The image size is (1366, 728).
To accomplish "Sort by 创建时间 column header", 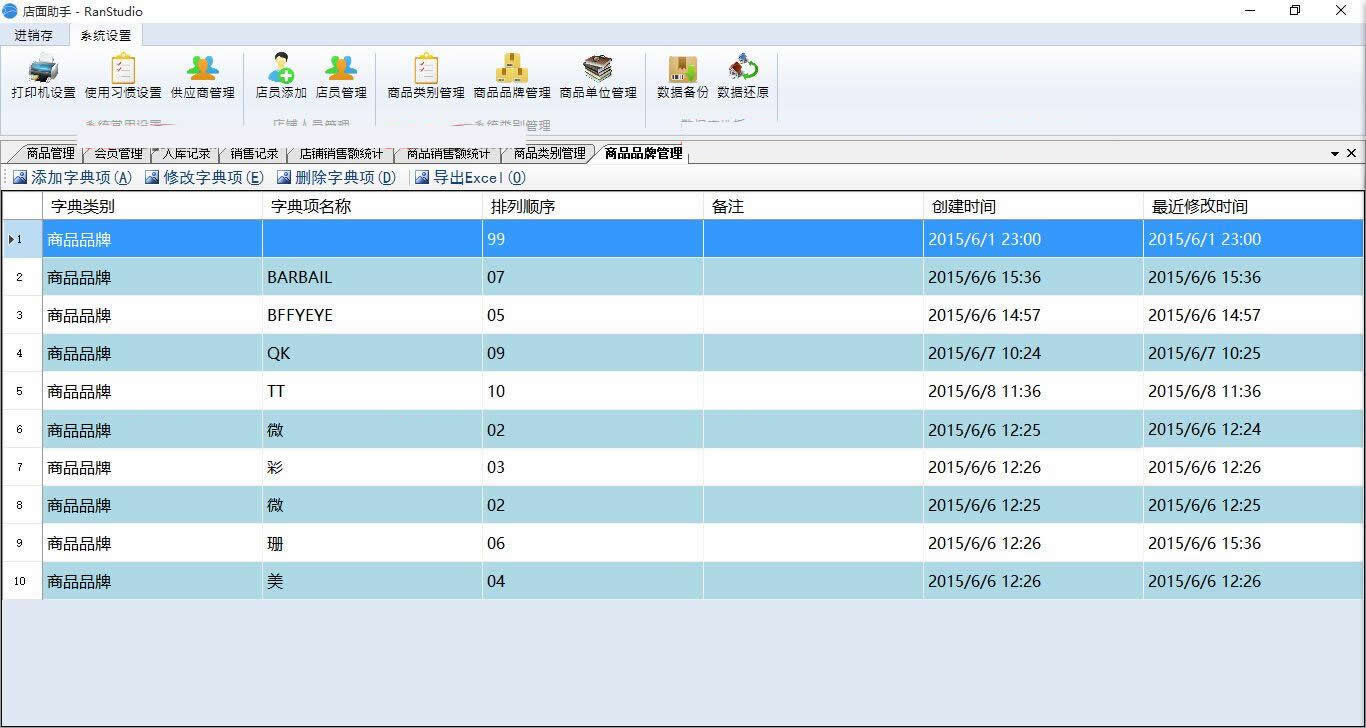I will (x=1033, y=207).
